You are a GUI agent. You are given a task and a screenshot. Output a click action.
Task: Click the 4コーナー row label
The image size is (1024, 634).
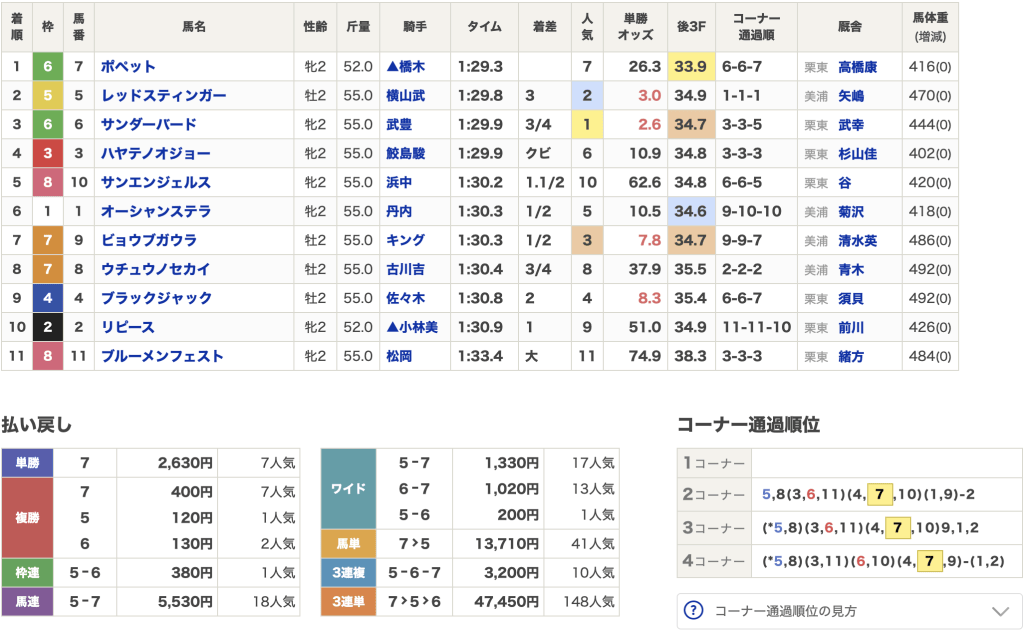pos(714,561)
